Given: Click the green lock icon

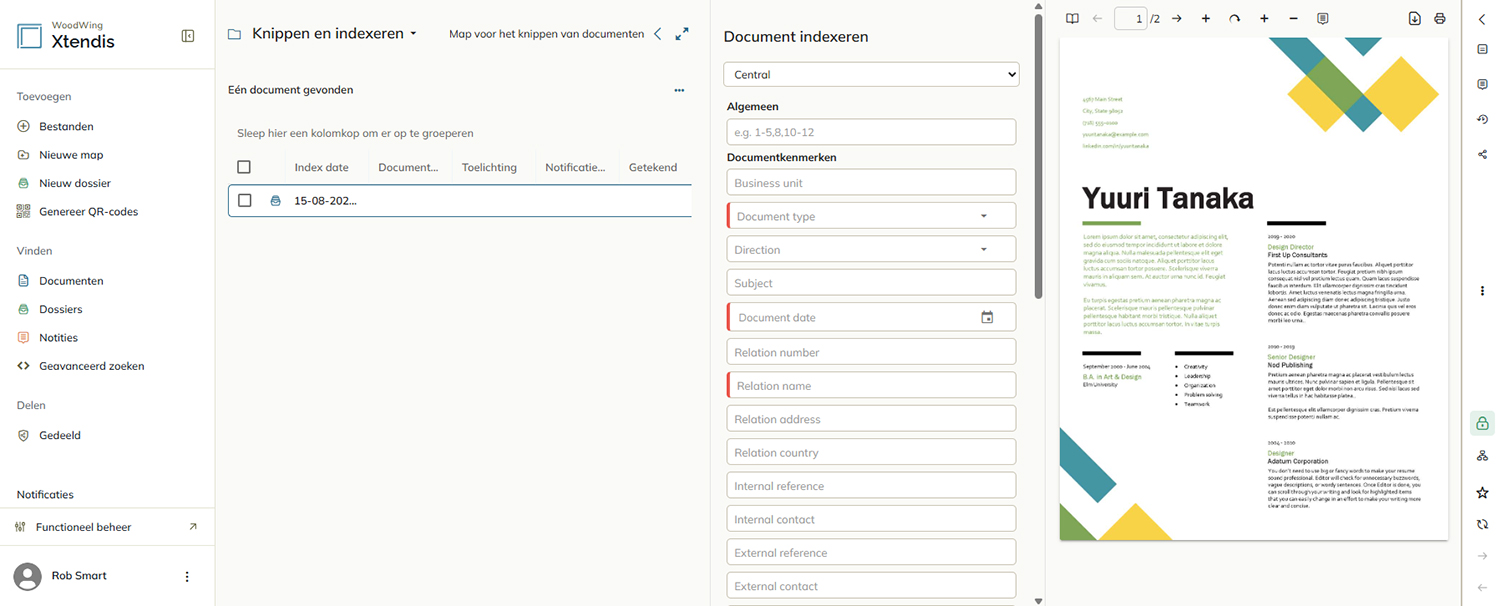Looking at the screenshot, I should coord(1482,423).
